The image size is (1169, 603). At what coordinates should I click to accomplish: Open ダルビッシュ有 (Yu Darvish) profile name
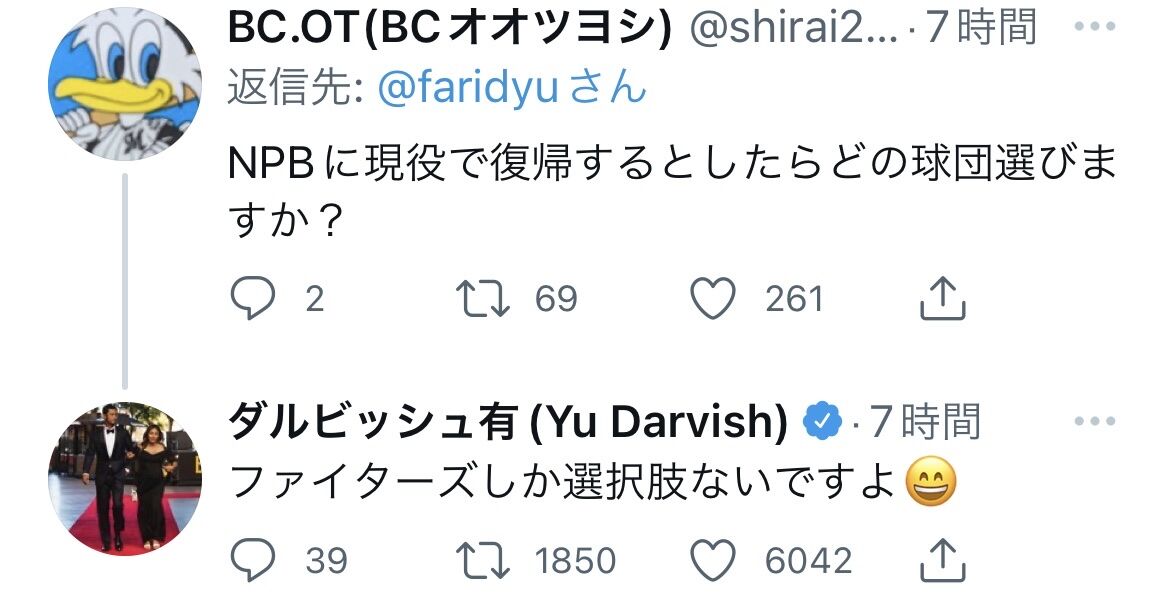pos(508,422)
